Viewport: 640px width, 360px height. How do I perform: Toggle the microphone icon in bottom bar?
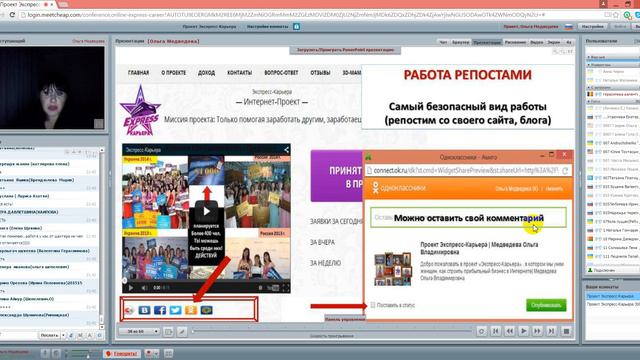click(45, 353)
